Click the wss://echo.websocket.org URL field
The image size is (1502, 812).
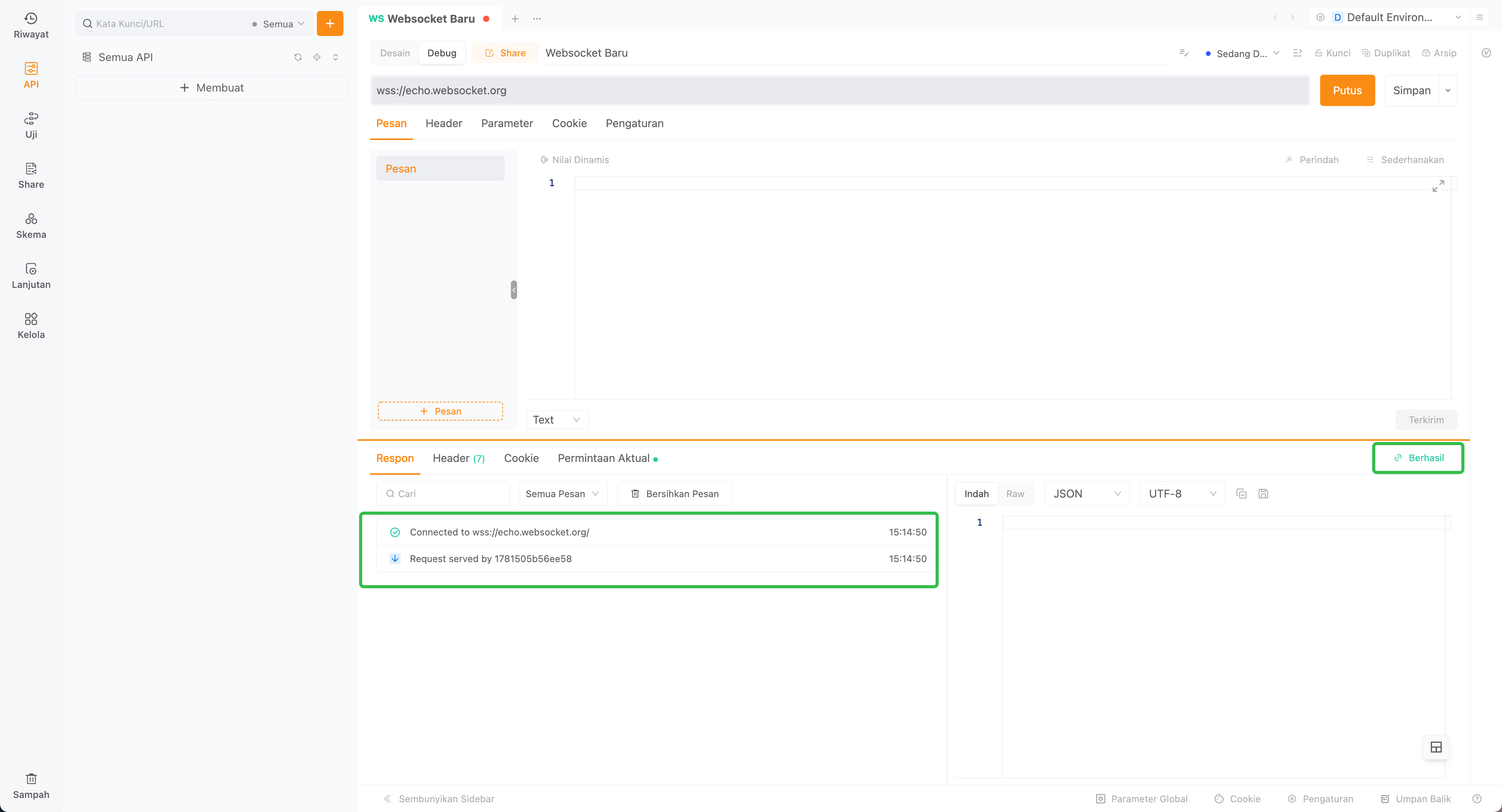(840, 90)
